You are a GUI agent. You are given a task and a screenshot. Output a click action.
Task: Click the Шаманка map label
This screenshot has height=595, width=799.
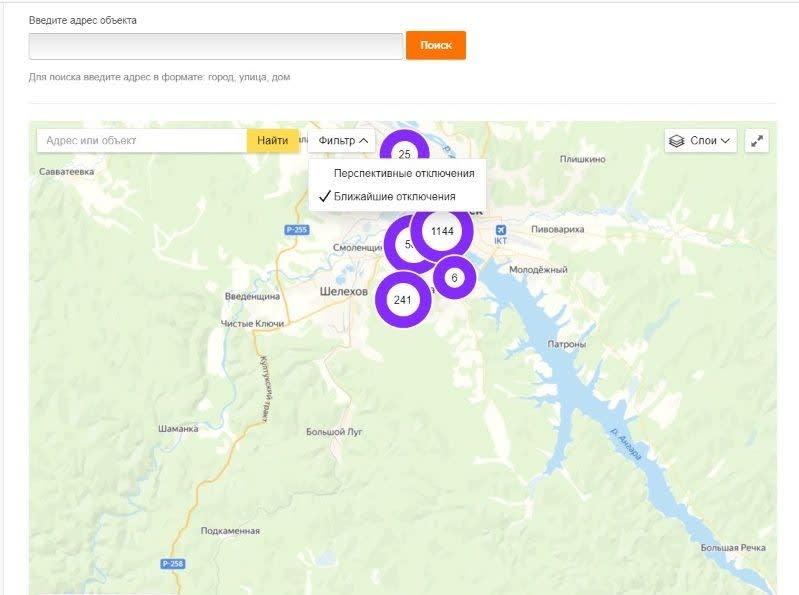(178, 429)
